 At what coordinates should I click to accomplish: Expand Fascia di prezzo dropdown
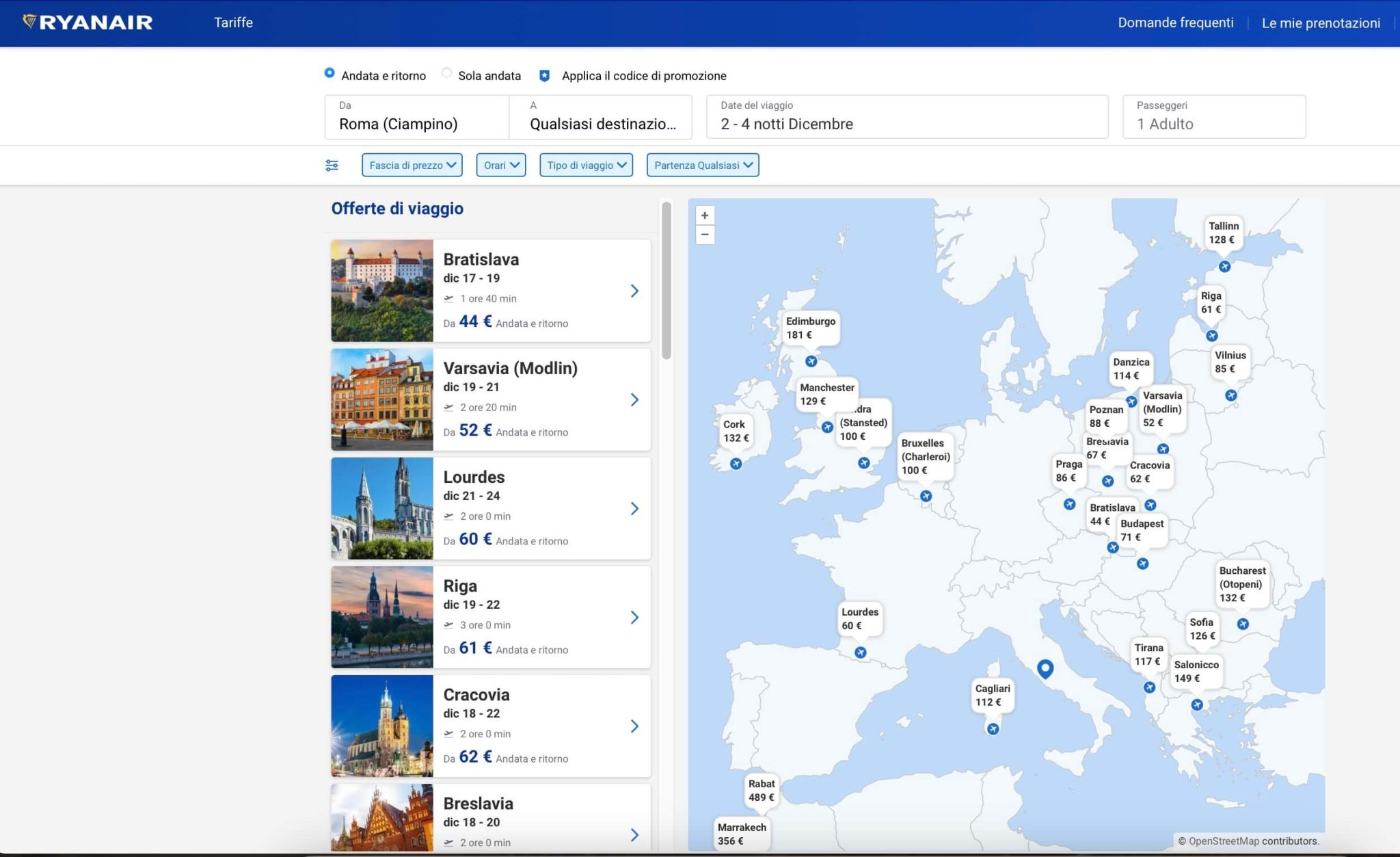click(x=412, y=165)
